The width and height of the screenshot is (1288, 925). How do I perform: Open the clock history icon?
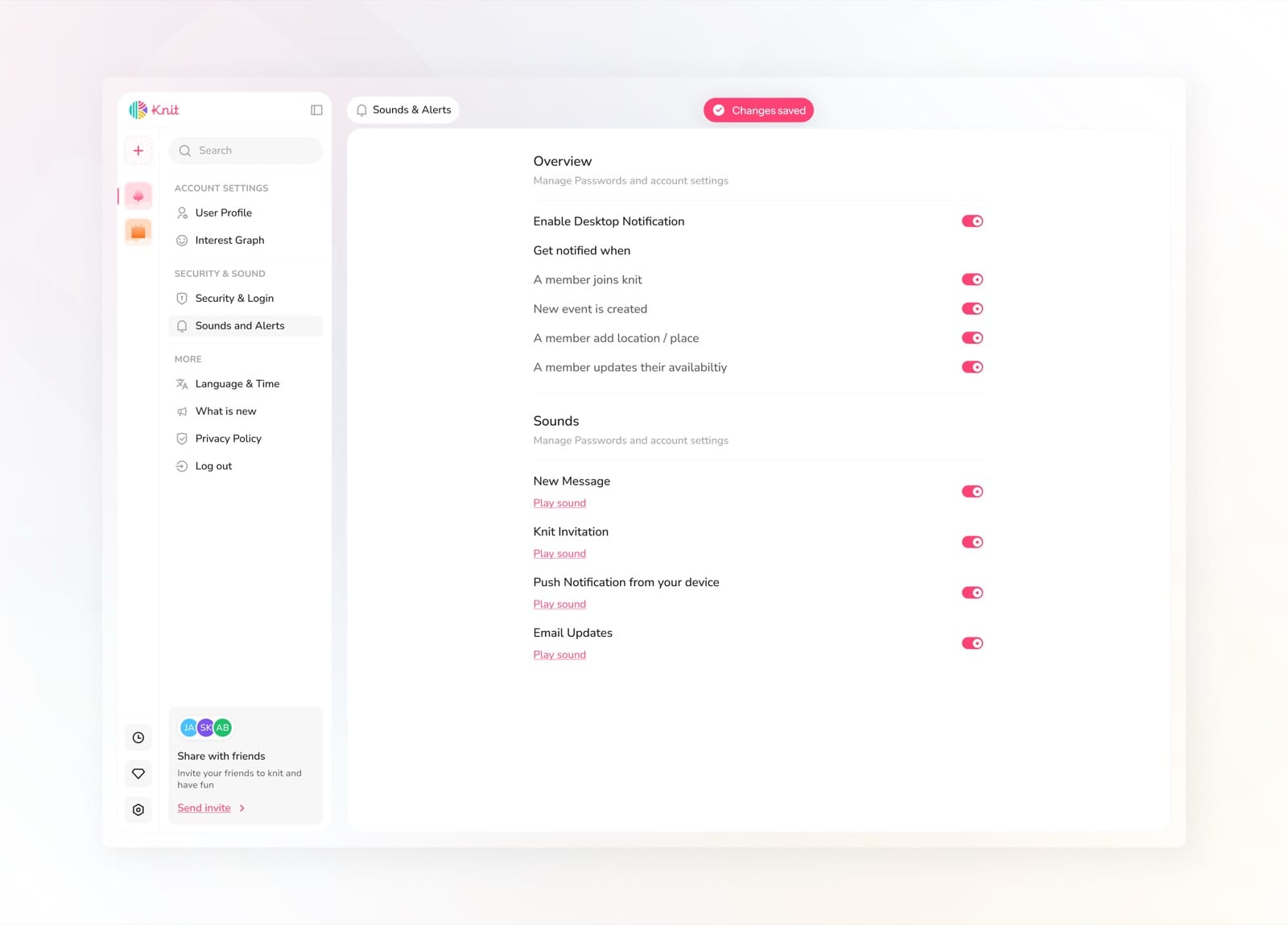coord(138,737)
